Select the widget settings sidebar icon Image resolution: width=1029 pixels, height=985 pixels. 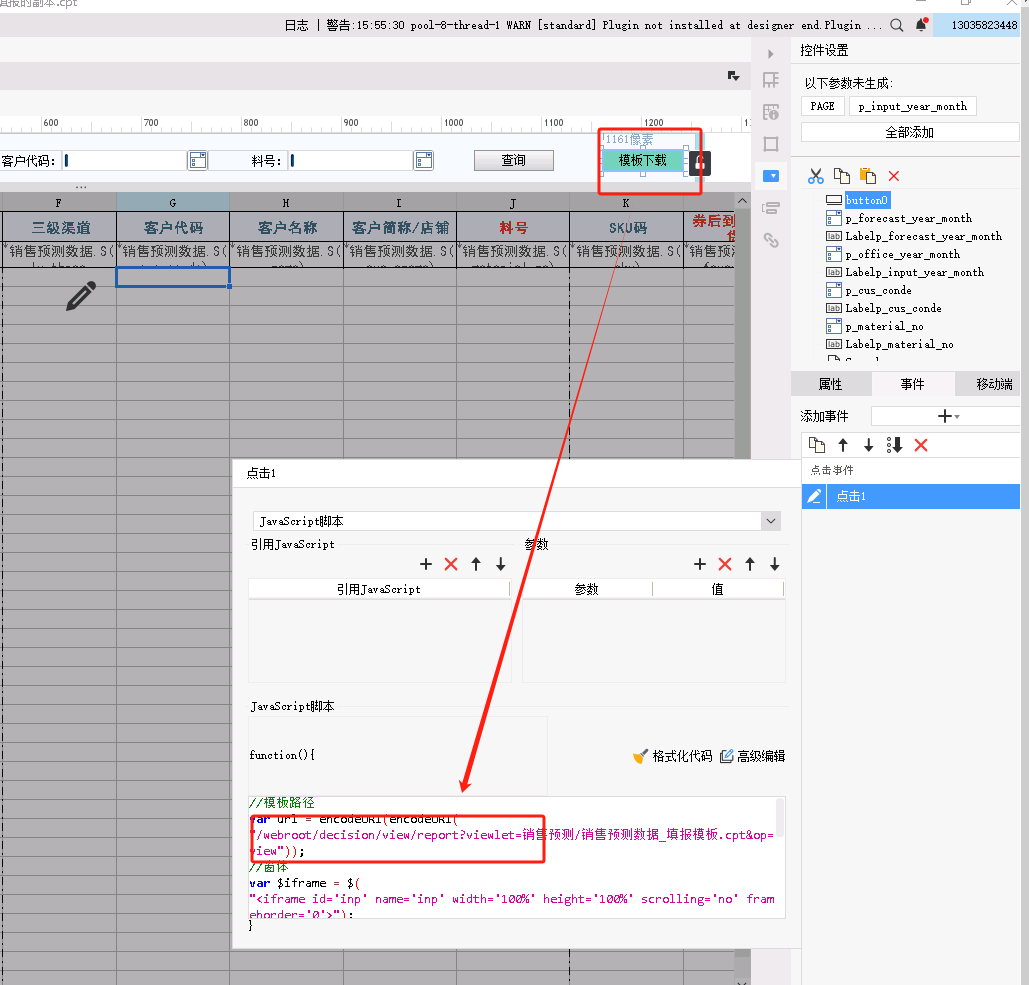(770, 176)
